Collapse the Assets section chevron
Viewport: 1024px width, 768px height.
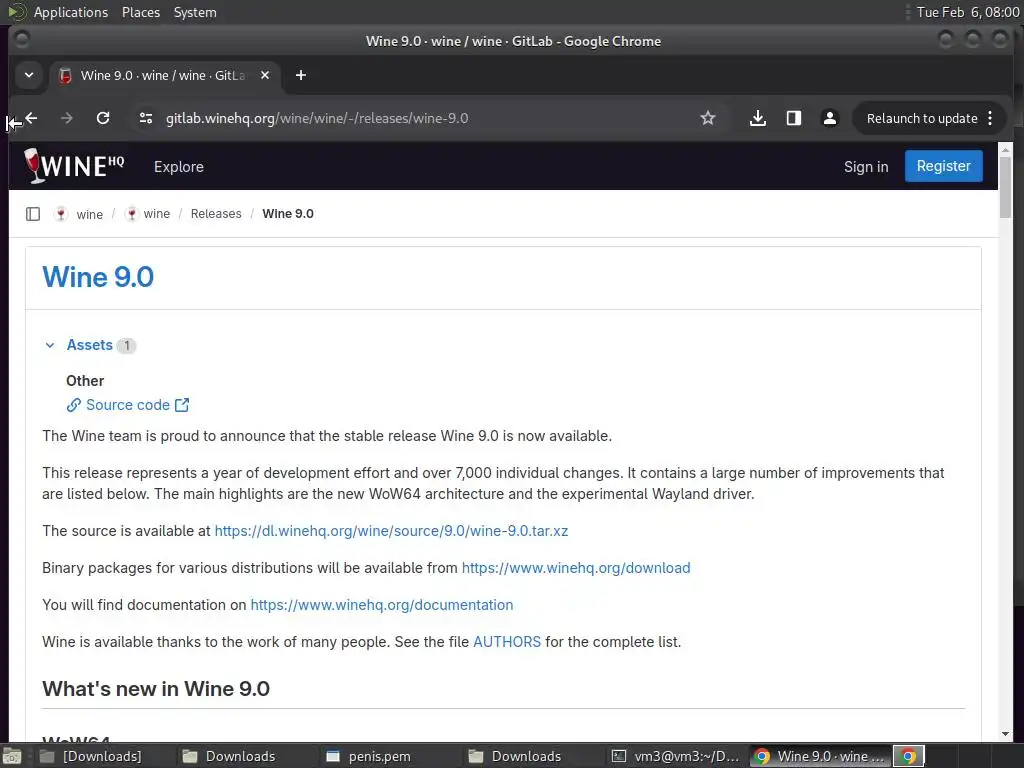click(x=50, y=345)
